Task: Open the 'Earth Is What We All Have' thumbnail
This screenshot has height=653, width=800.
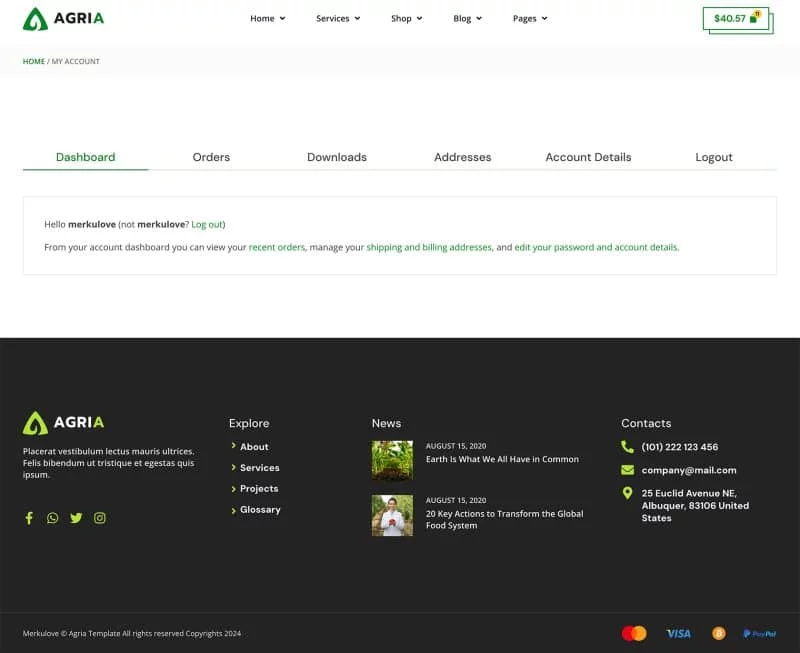Action: pos(392,461)
